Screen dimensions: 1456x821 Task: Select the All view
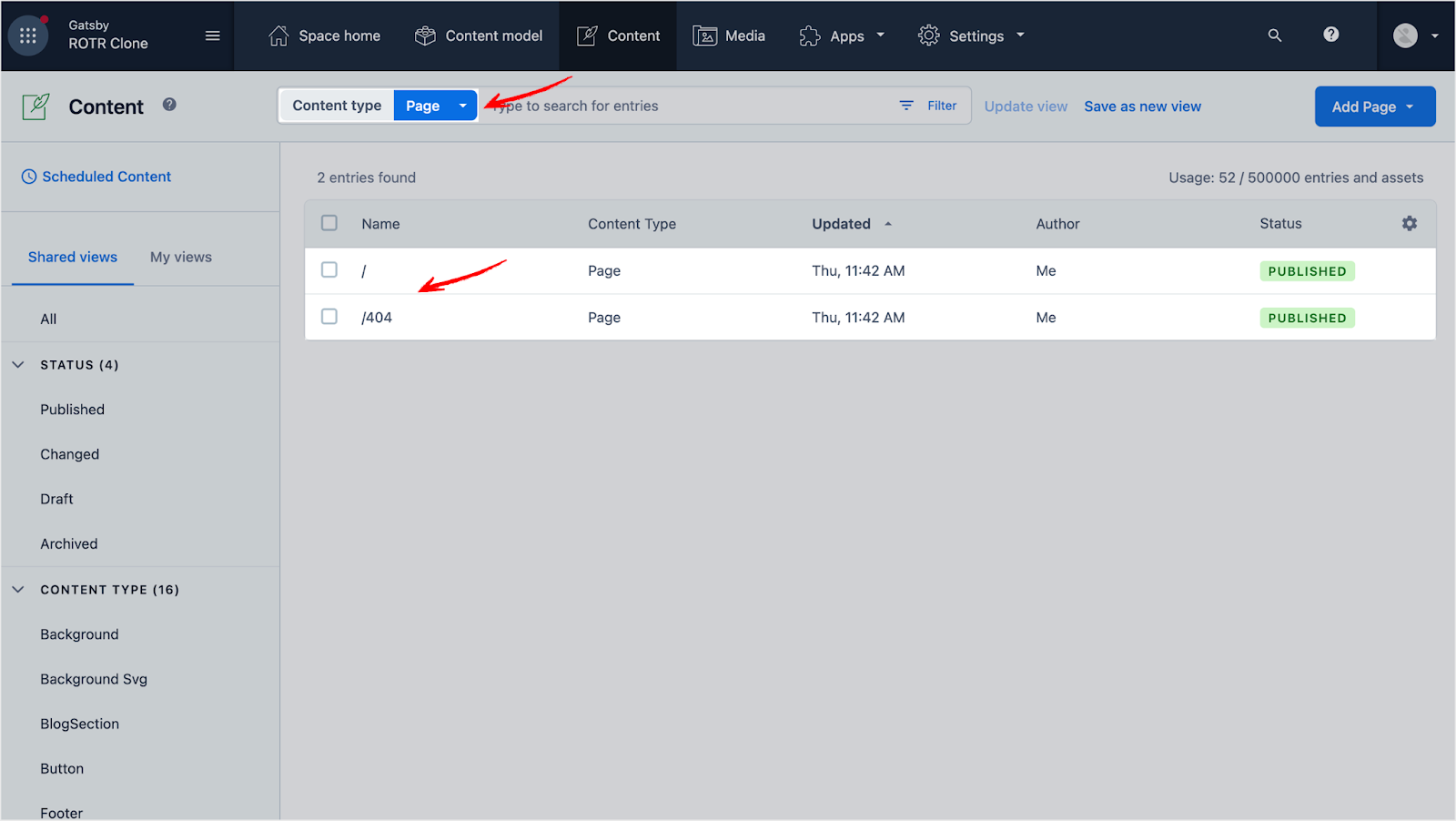(x=48, y=319)
